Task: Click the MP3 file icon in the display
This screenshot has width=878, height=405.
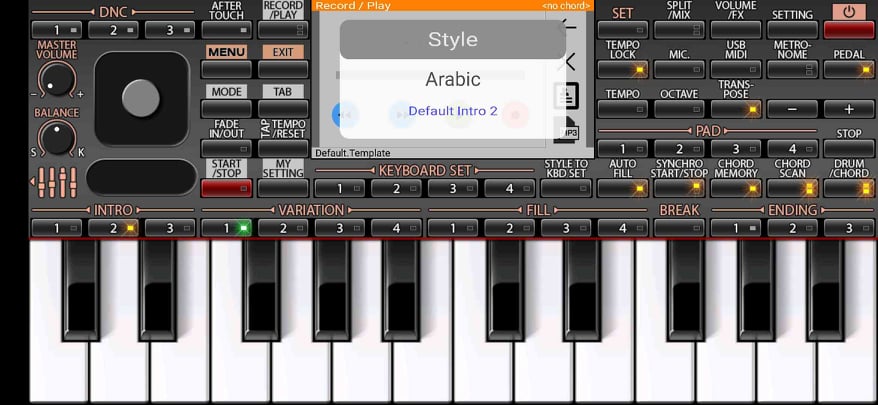Action: point(566,130)
